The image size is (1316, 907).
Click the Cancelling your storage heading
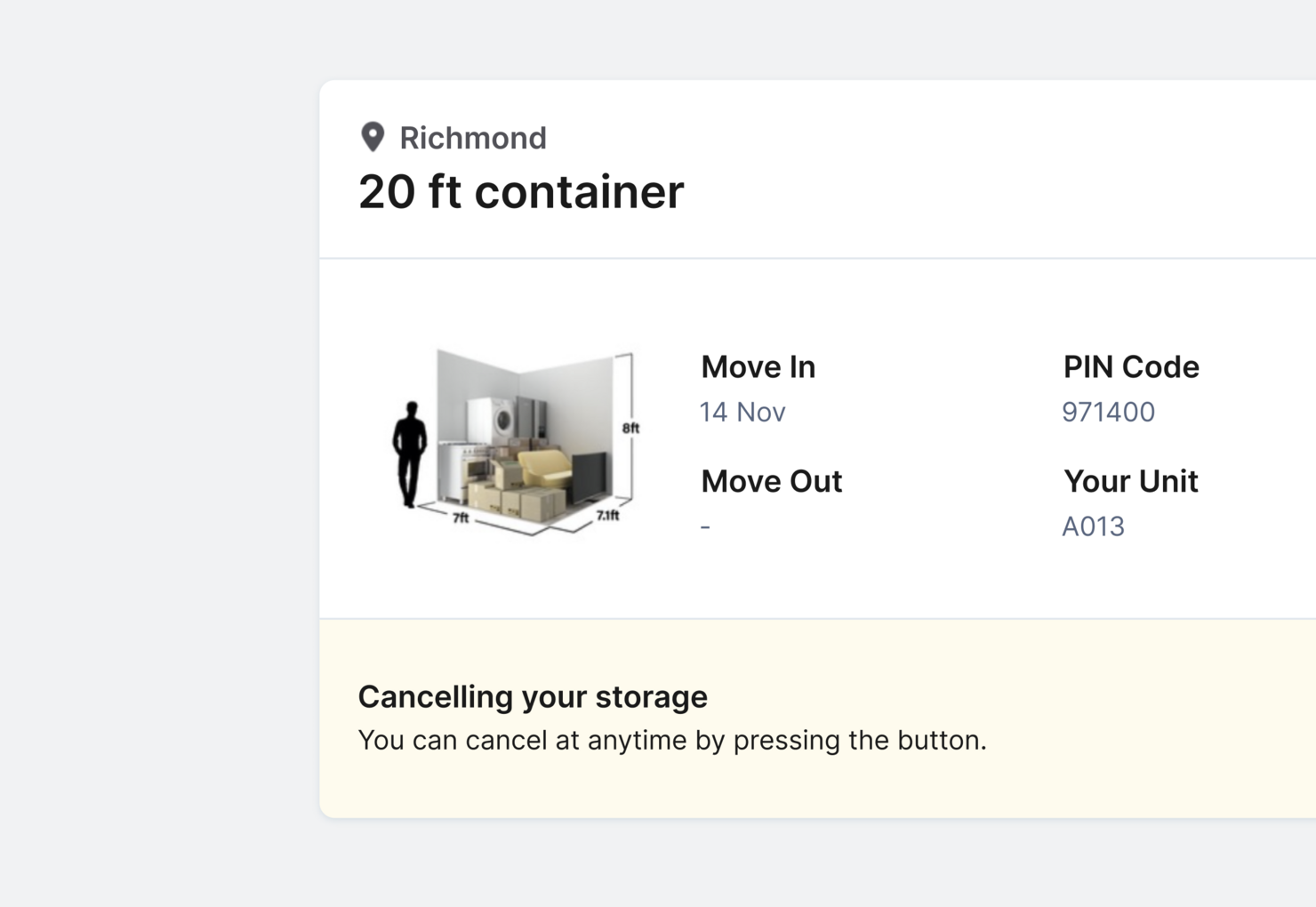[x=533, y=696]
